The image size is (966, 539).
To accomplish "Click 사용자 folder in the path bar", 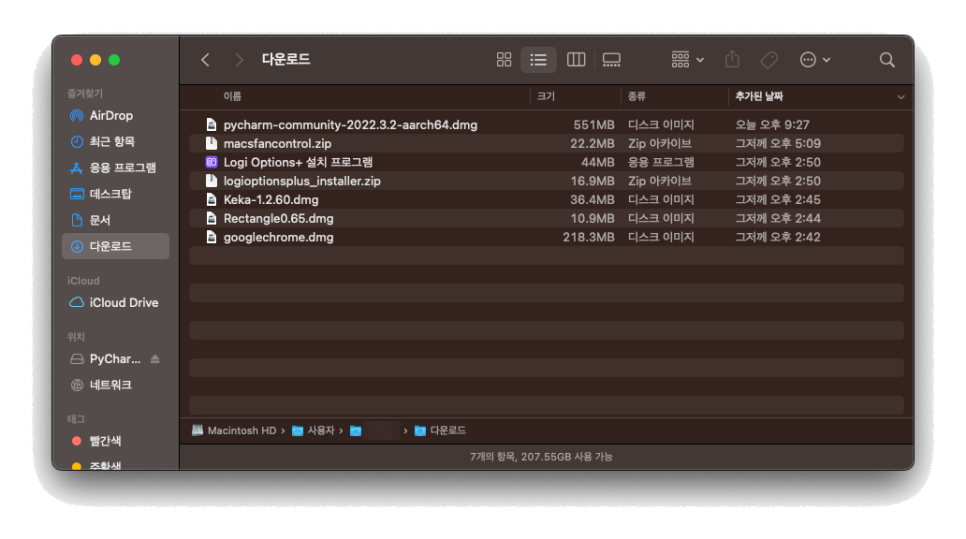I will [x=314, y=431].
